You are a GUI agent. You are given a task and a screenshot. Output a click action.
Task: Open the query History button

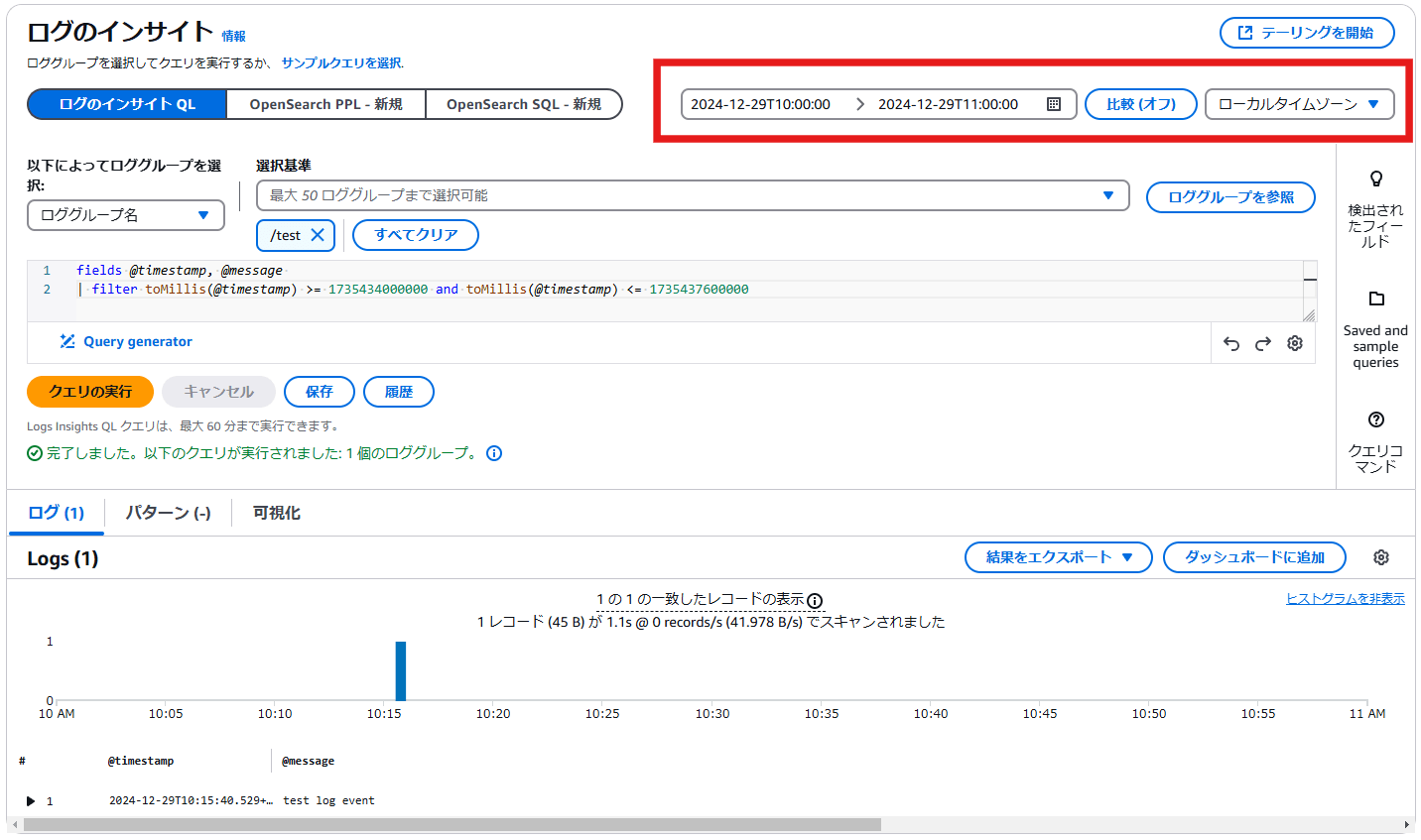tap(399, 392)
